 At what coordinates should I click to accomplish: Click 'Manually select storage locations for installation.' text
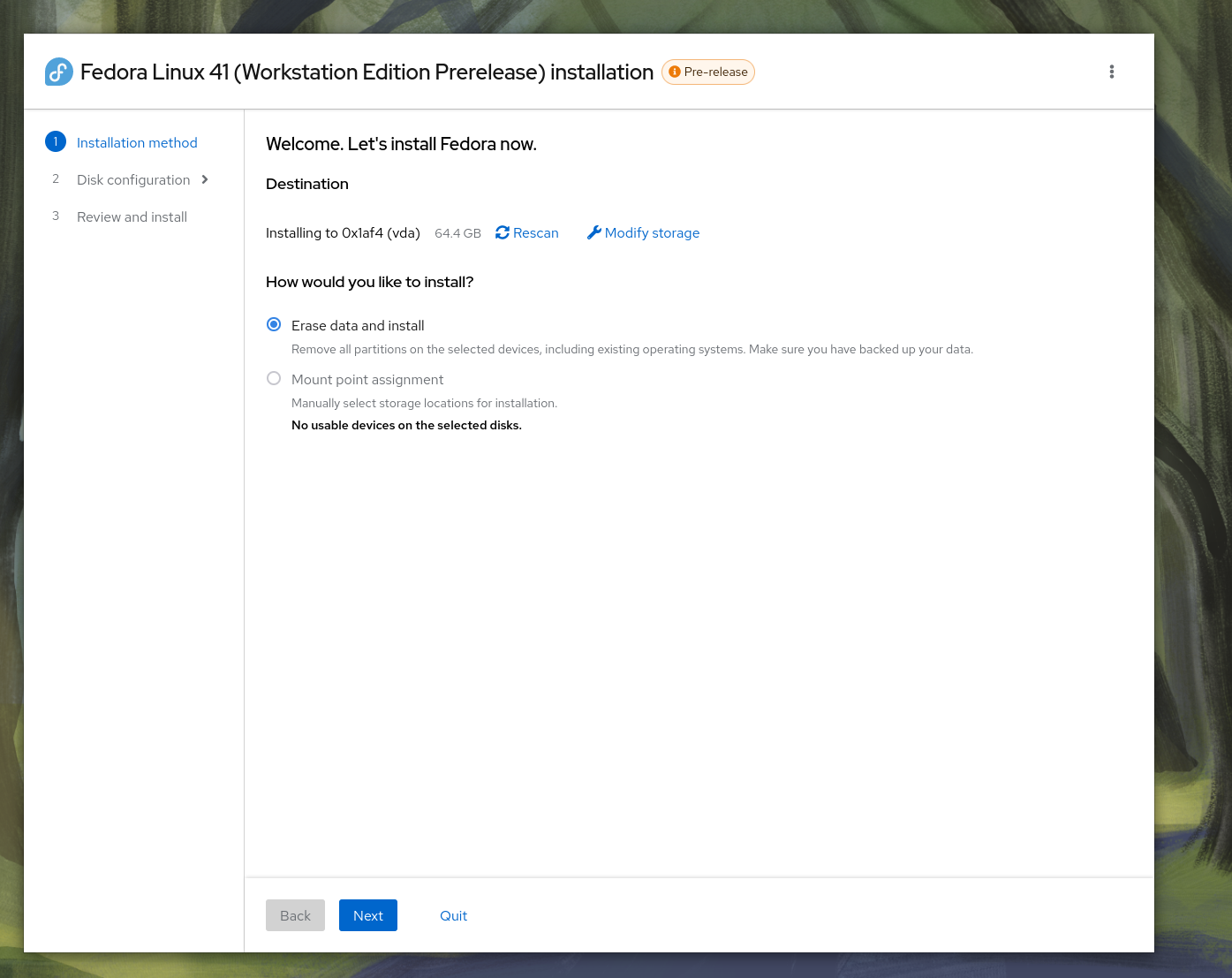point(424,403)
